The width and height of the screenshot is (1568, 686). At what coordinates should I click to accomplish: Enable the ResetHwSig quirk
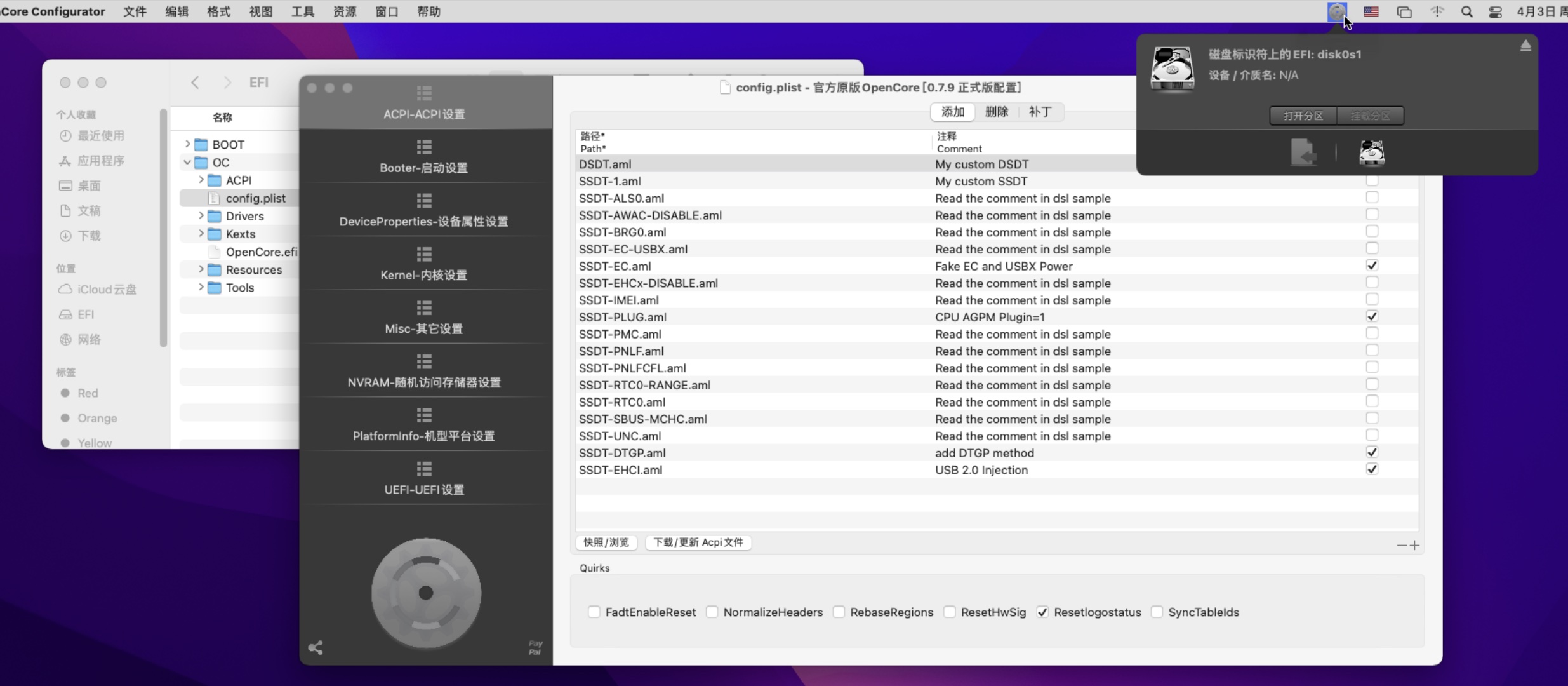tap(949, 612)
